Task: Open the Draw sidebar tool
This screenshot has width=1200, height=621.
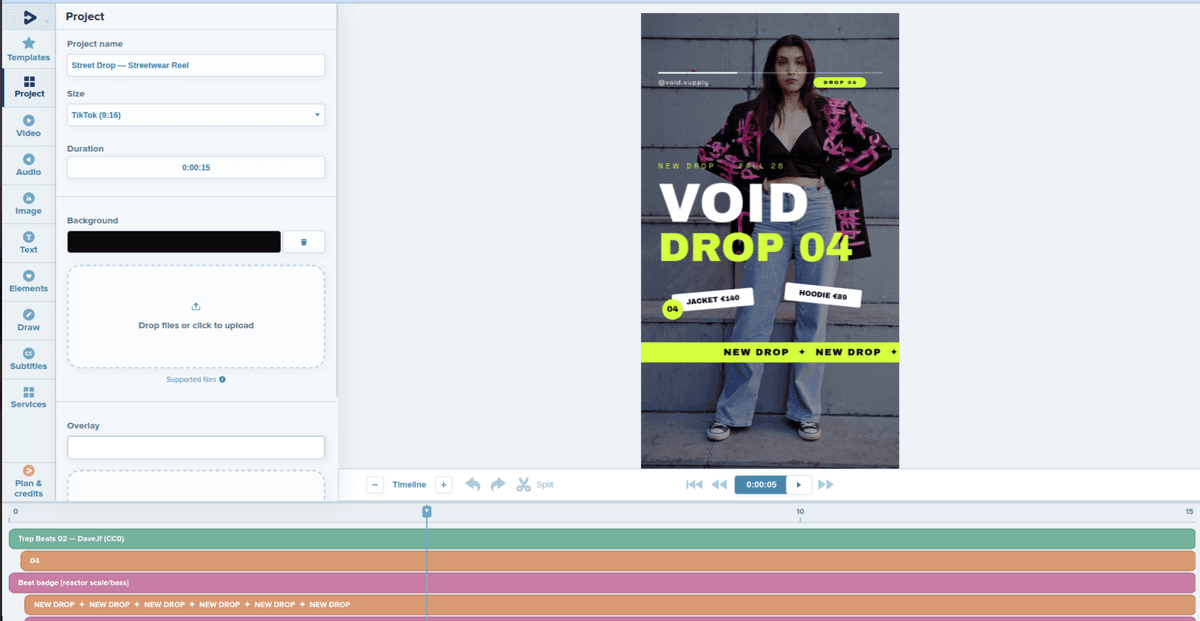Action: click(x=28, y=320)
